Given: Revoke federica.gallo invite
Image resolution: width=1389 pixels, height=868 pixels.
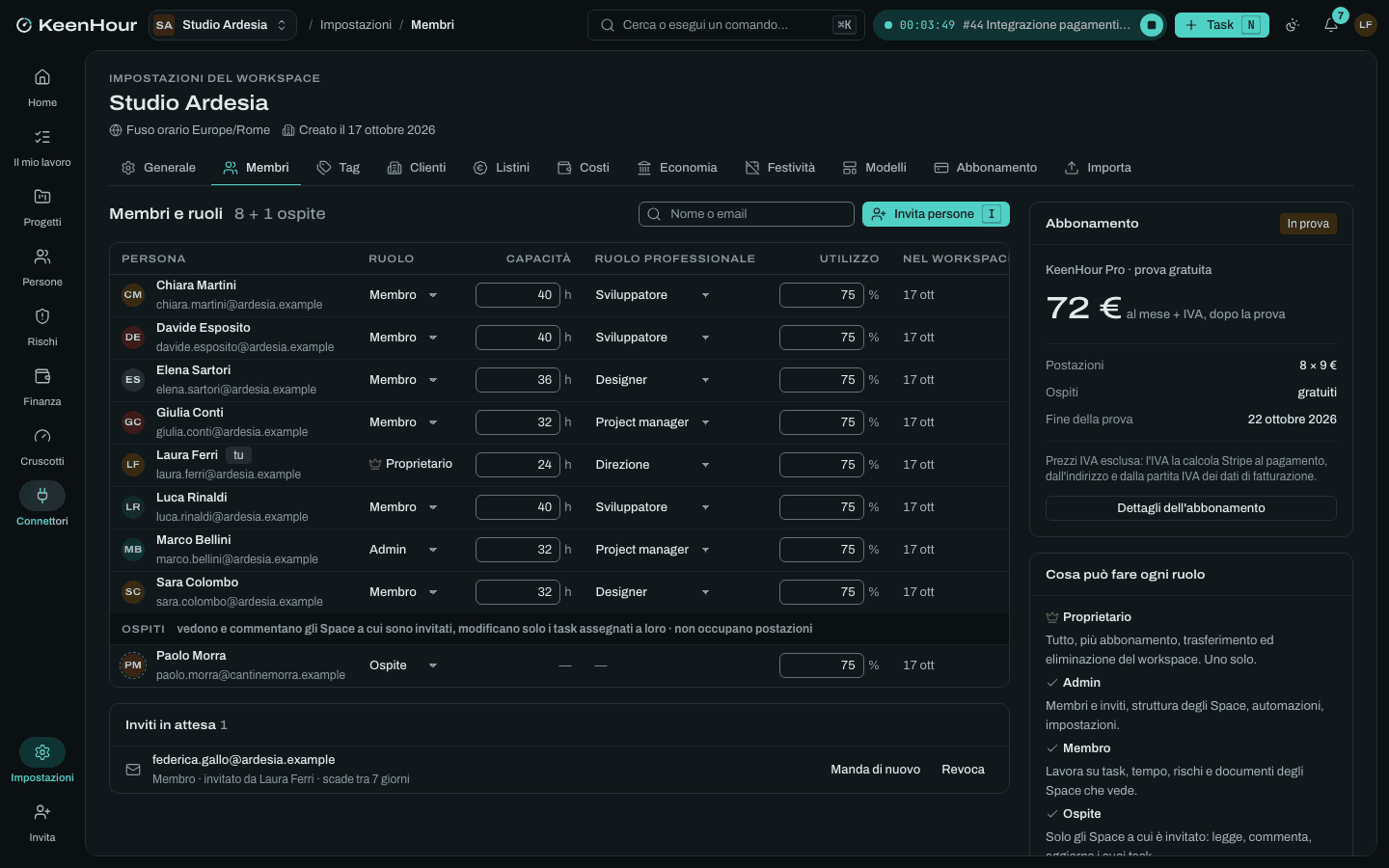Looking at the screenshot, I should (963, 770).
